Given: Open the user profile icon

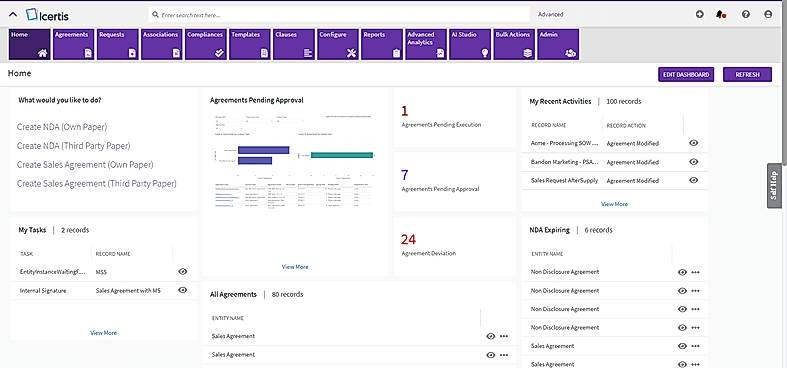Looking at the screenshot, I should pos(768,15).
